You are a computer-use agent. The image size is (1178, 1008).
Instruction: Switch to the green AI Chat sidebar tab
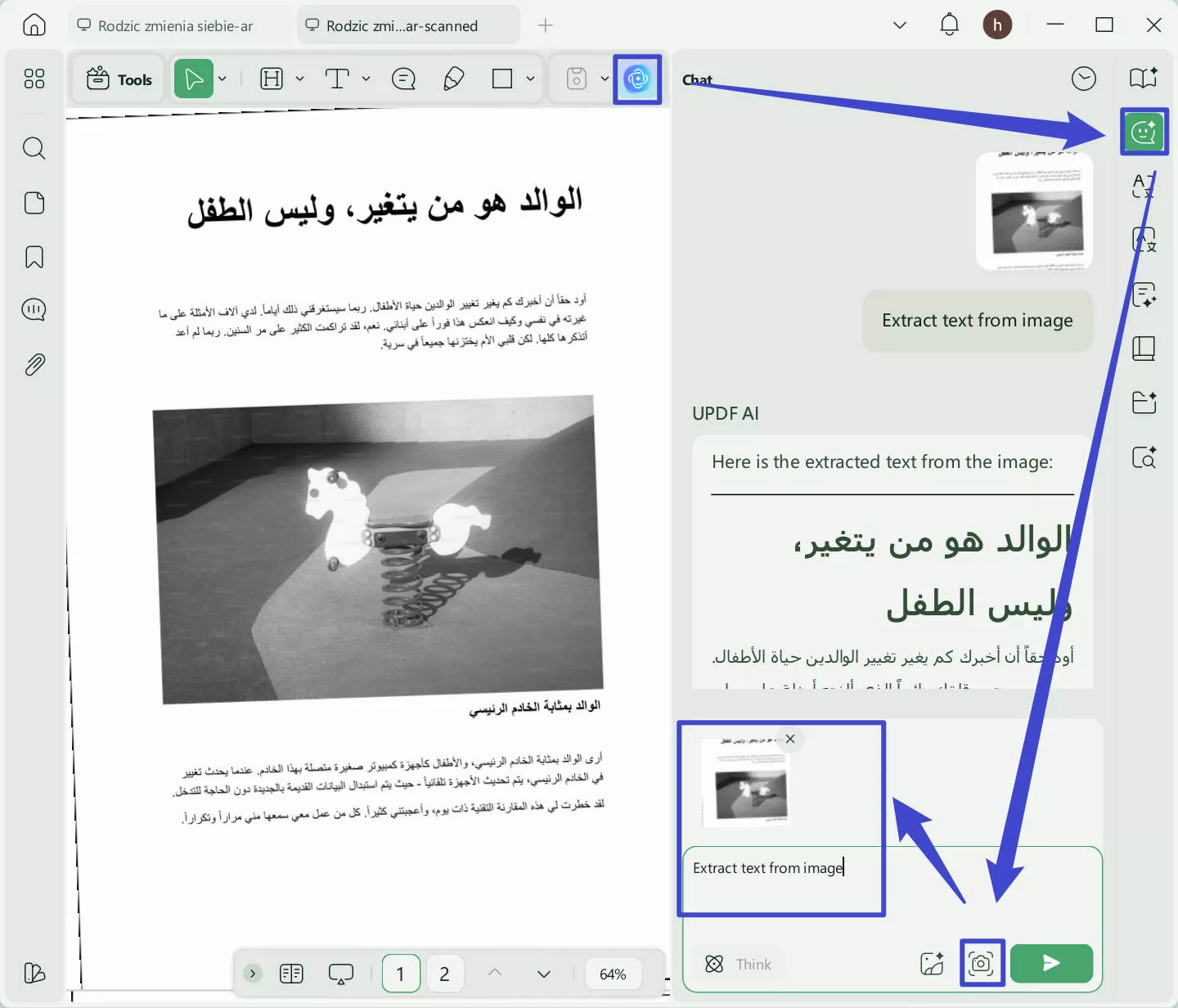tap(1144, 131)
